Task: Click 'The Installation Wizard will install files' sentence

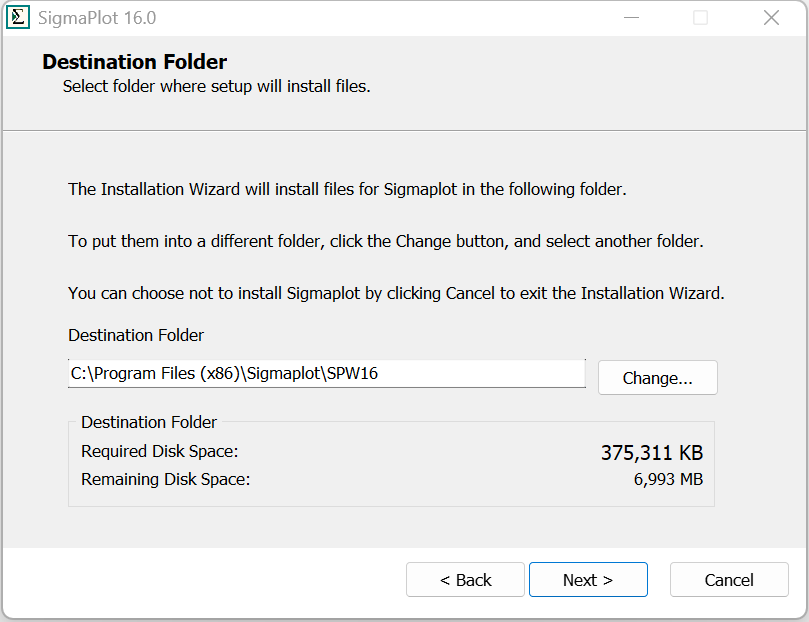Action: (x=347, y=189)
